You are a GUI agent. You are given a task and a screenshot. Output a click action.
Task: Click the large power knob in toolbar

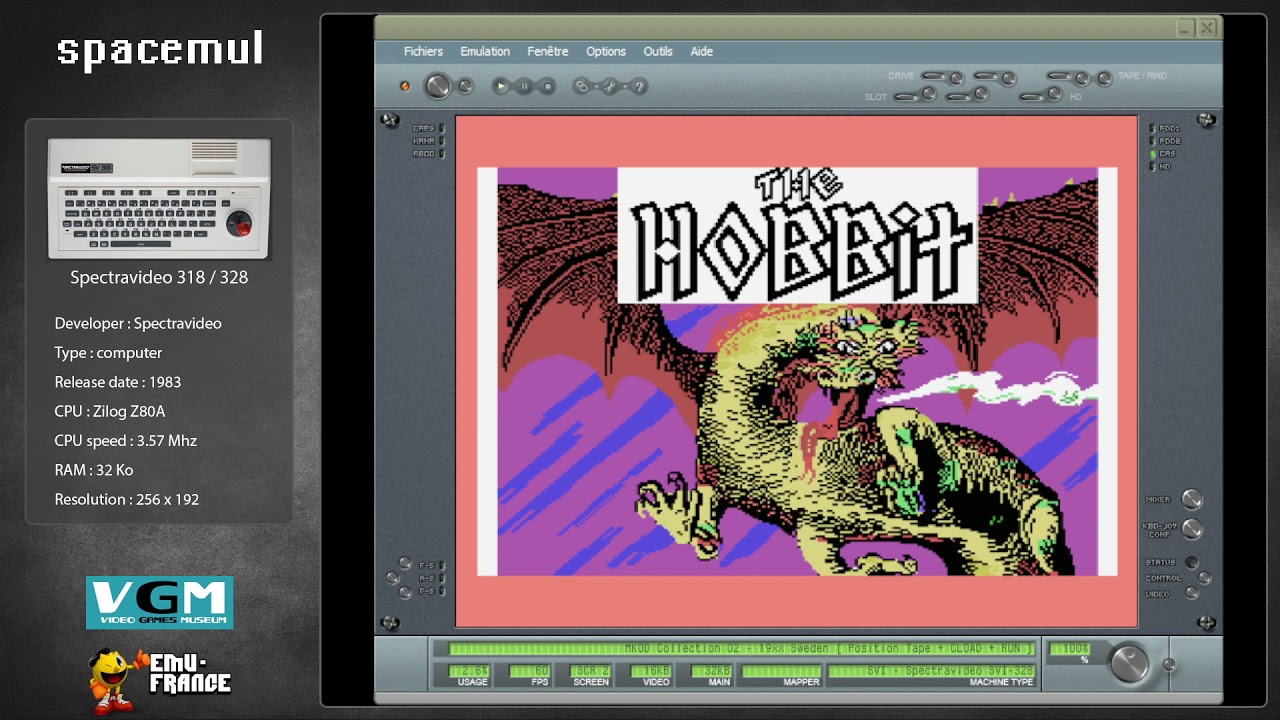[437, 86]
